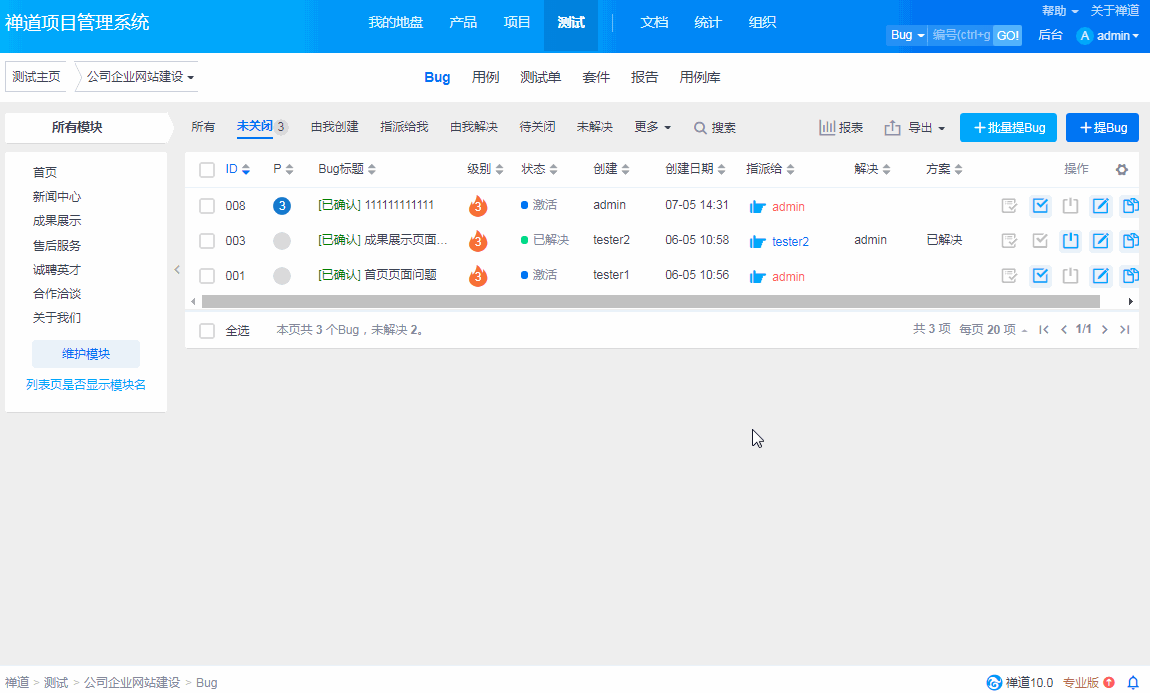Check the checkbox for bug 008

click(207, 206)
